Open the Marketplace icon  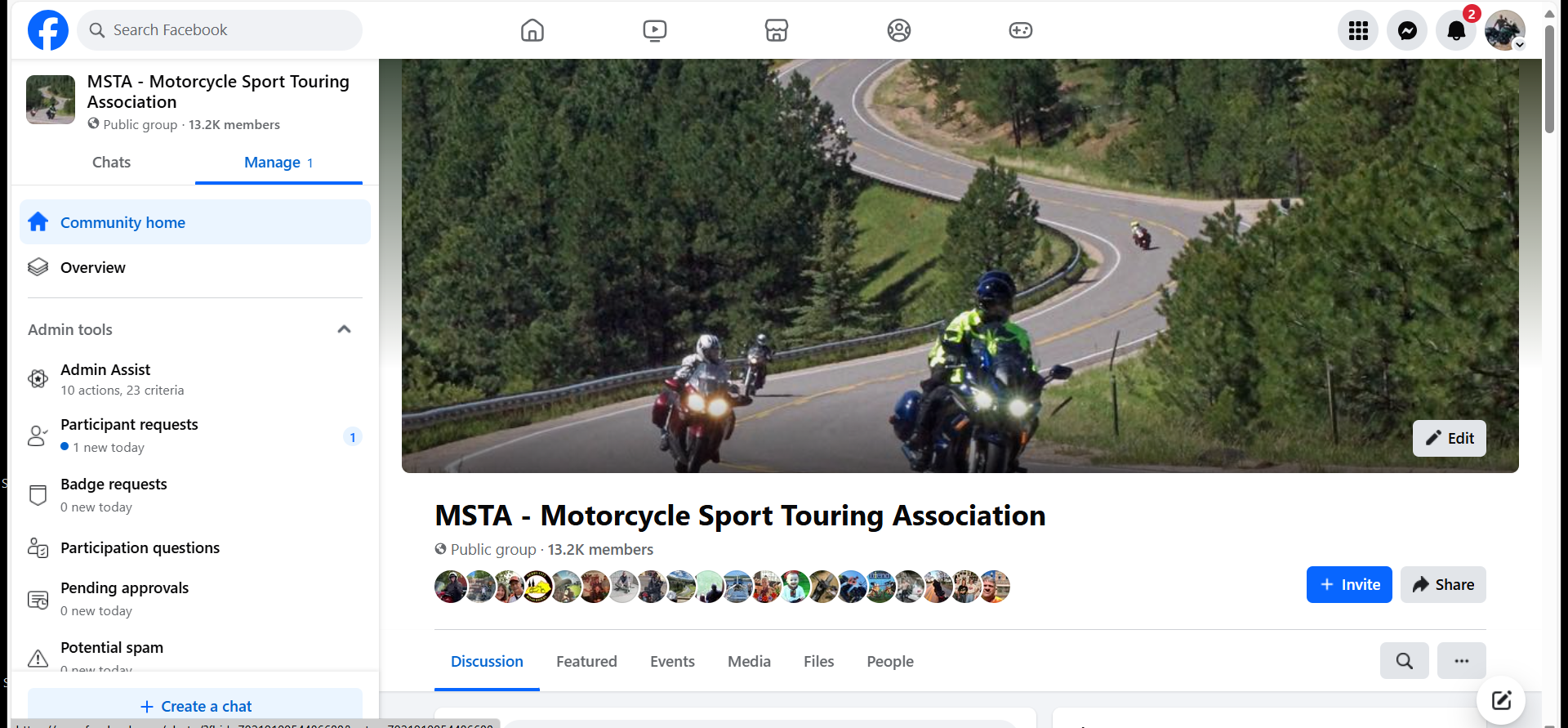(x=777, y=30)
